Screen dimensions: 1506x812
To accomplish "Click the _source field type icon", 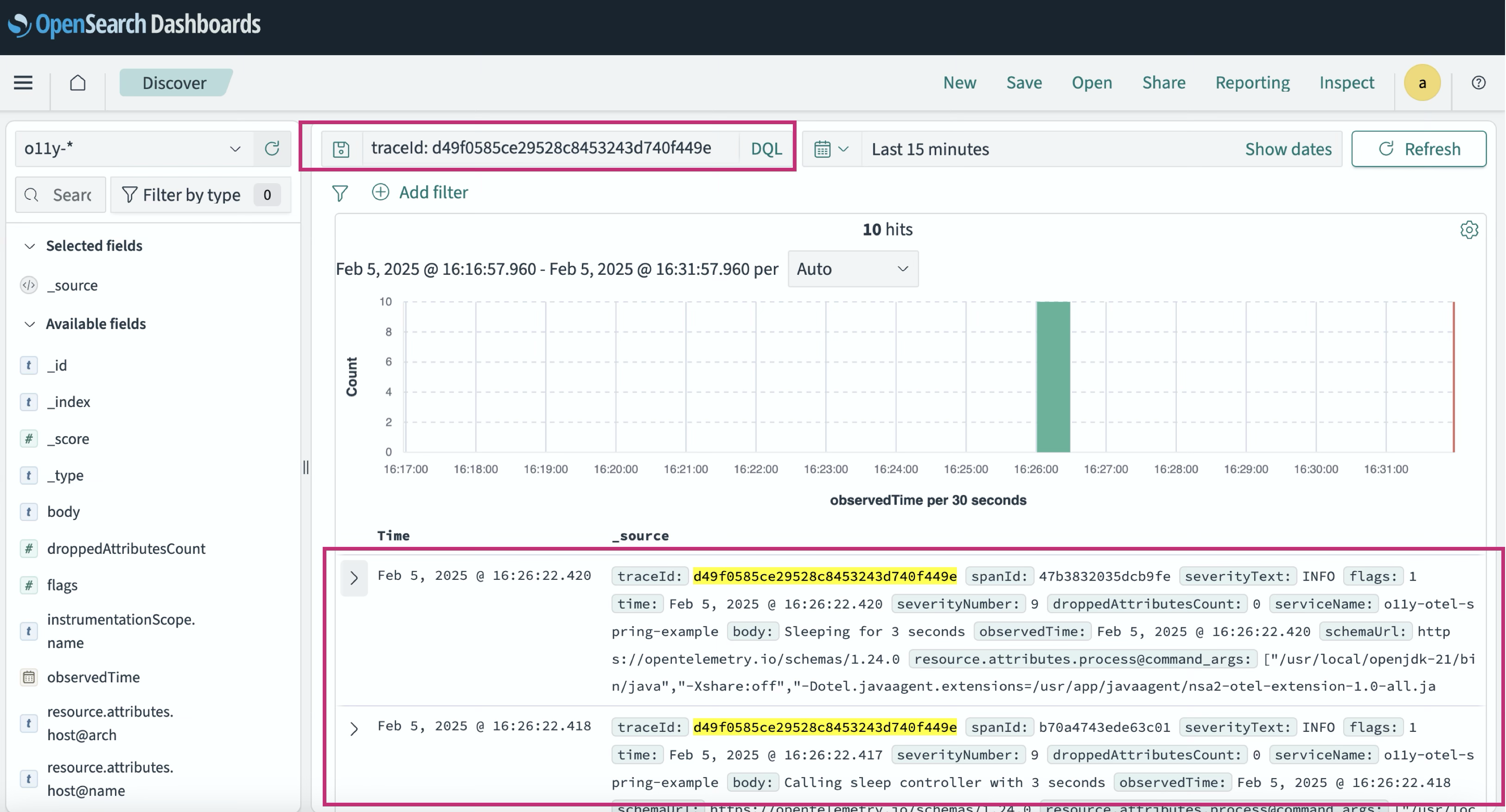I will pos(29,285).
